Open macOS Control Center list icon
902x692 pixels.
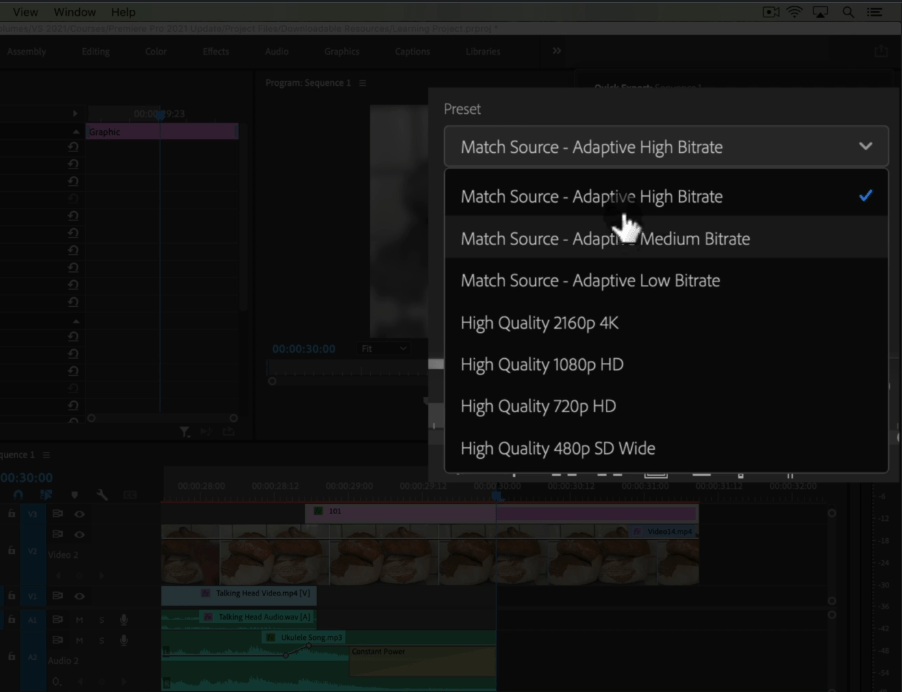[874, 12]
